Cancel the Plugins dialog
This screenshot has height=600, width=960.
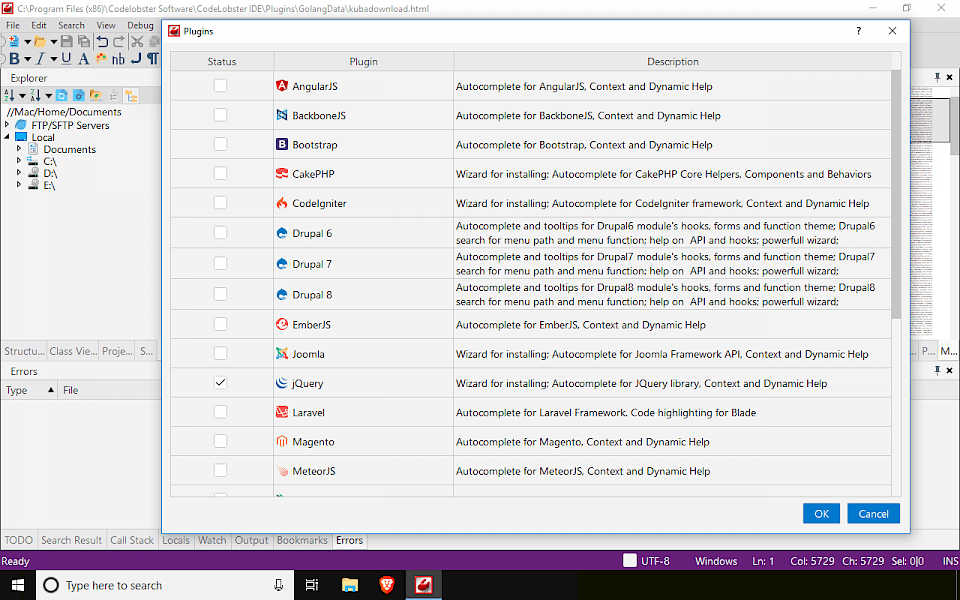click(x=873, y=514)
